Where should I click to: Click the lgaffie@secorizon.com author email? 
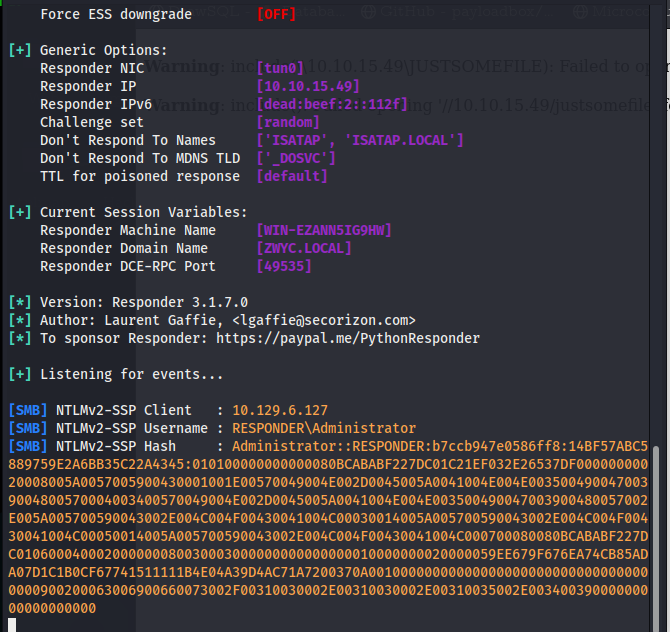tap(323, 320)
